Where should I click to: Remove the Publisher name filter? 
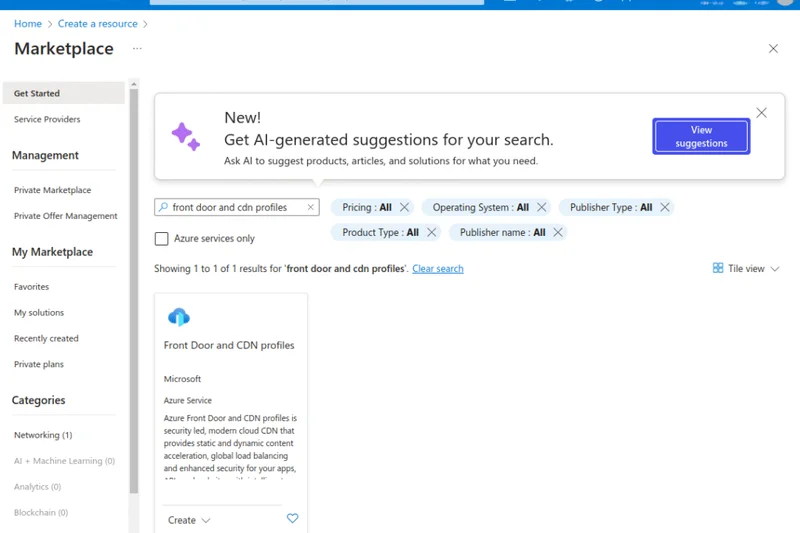(x=558, y=232)
